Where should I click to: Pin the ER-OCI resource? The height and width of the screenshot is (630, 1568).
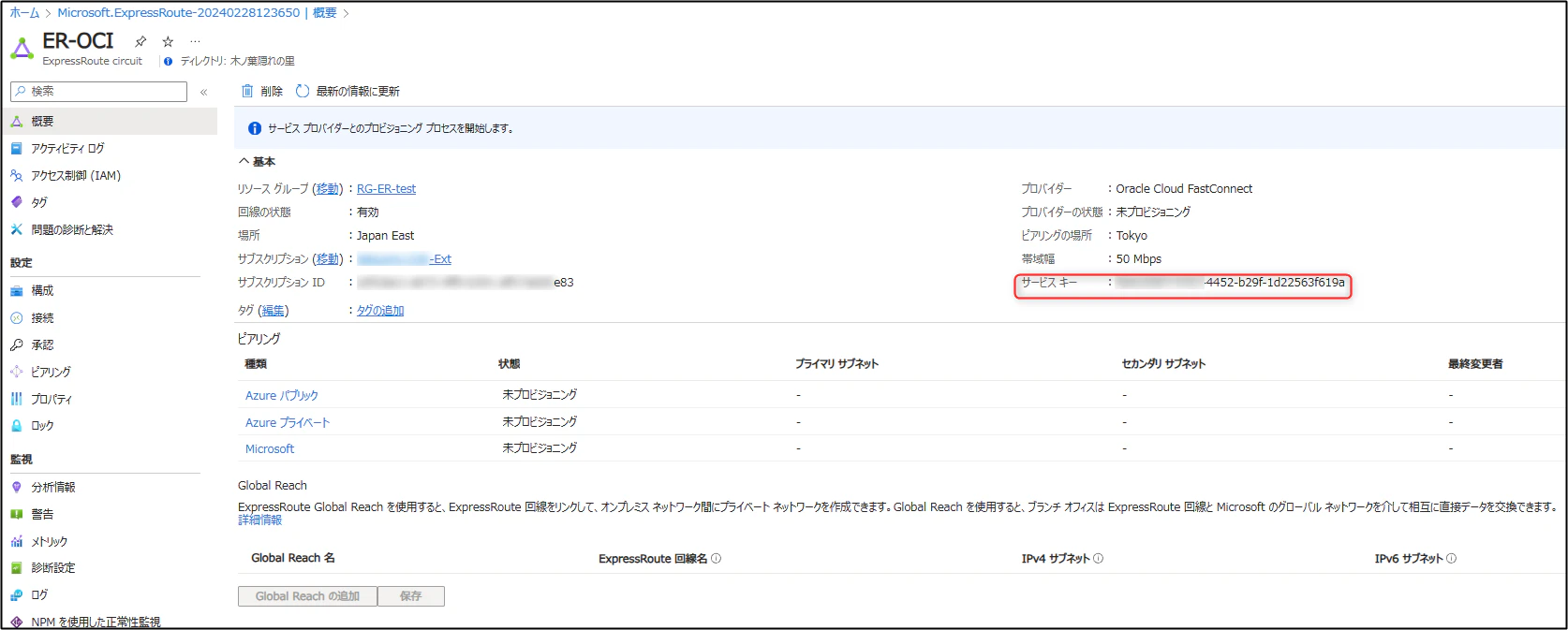141,41
